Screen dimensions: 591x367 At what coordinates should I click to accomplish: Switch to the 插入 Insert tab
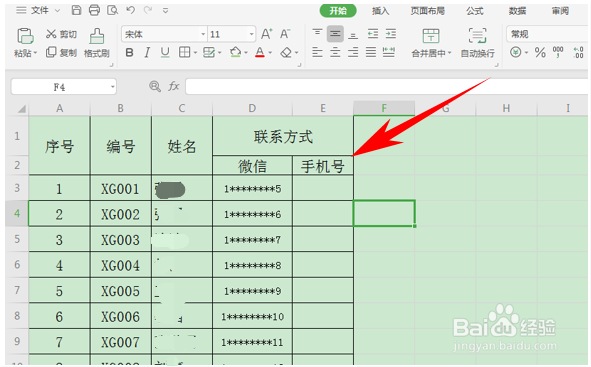coord(380,11)
